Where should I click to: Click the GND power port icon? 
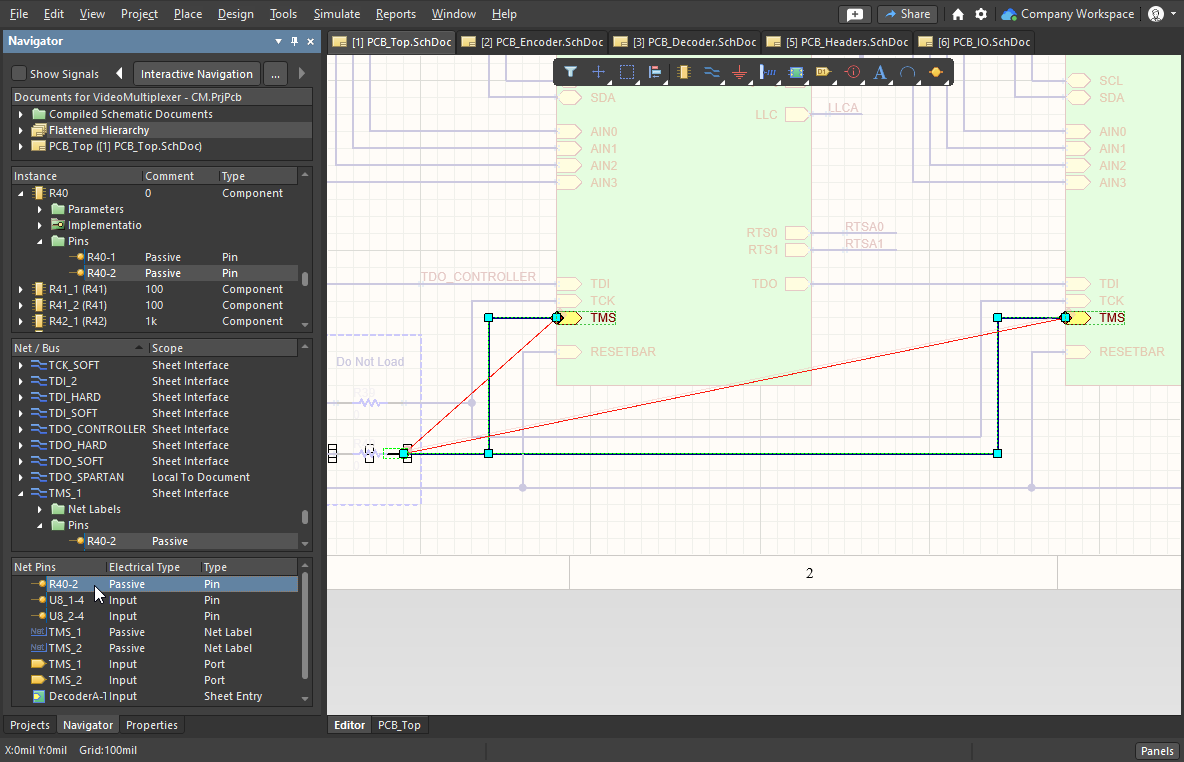[740, 72]
